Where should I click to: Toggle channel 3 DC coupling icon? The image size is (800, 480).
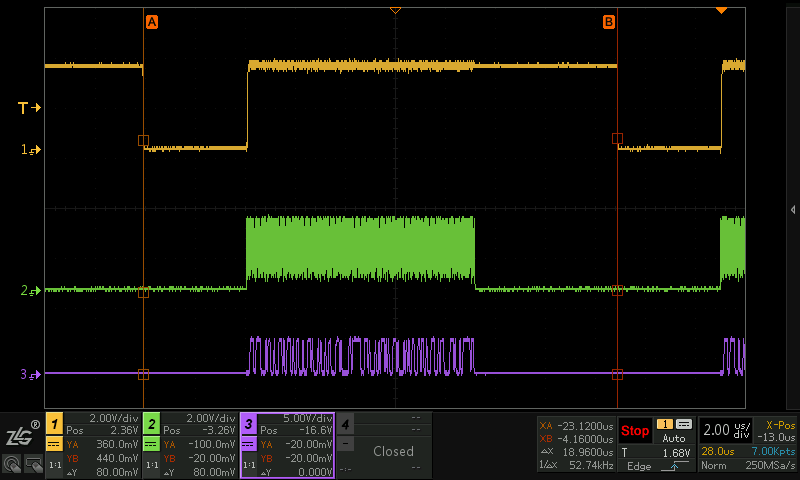click(248, 445)
